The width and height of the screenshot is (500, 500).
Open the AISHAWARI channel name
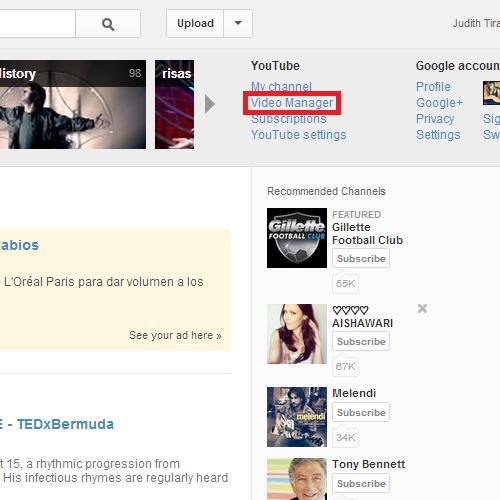[x=363, y=317]
